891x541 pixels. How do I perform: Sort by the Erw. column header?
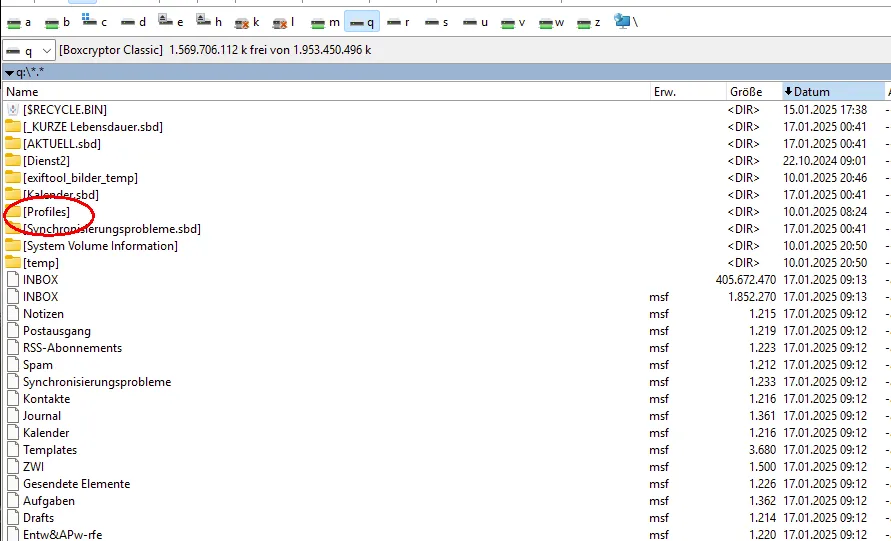(688, 91)
